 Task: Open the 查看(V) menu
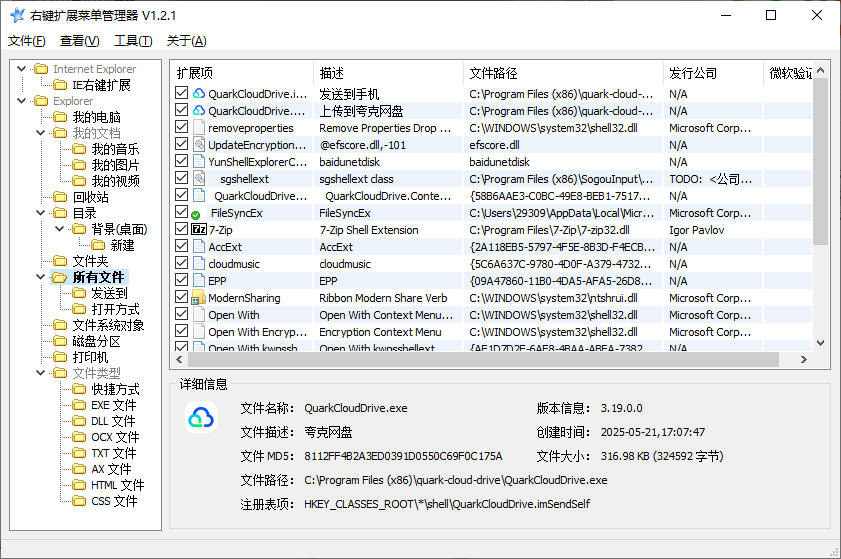pyautogui.click(x=79, y=41)
